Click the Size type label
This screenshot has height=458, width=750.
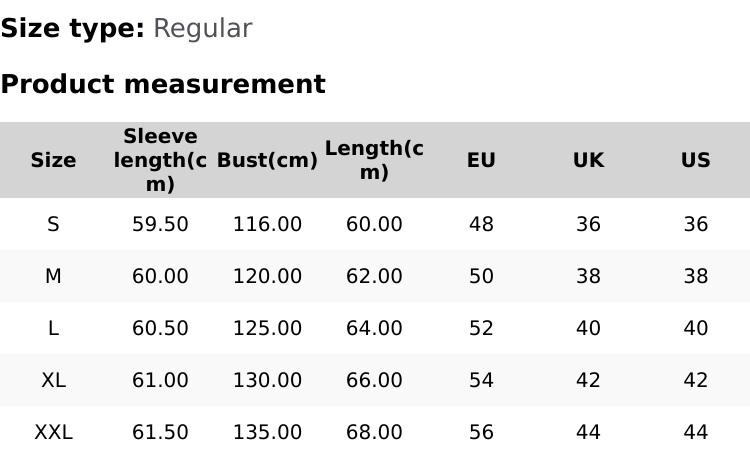coord(73,28)
